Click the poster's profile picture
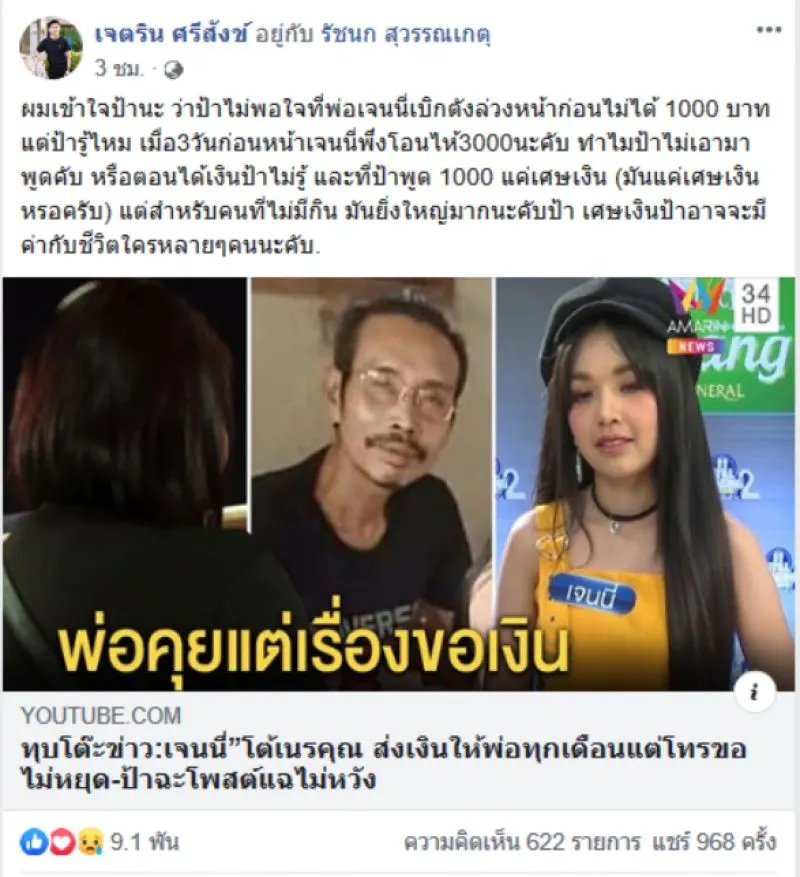Screen dimensions: 800x877 pyautogui.click(x=51, y=48)
